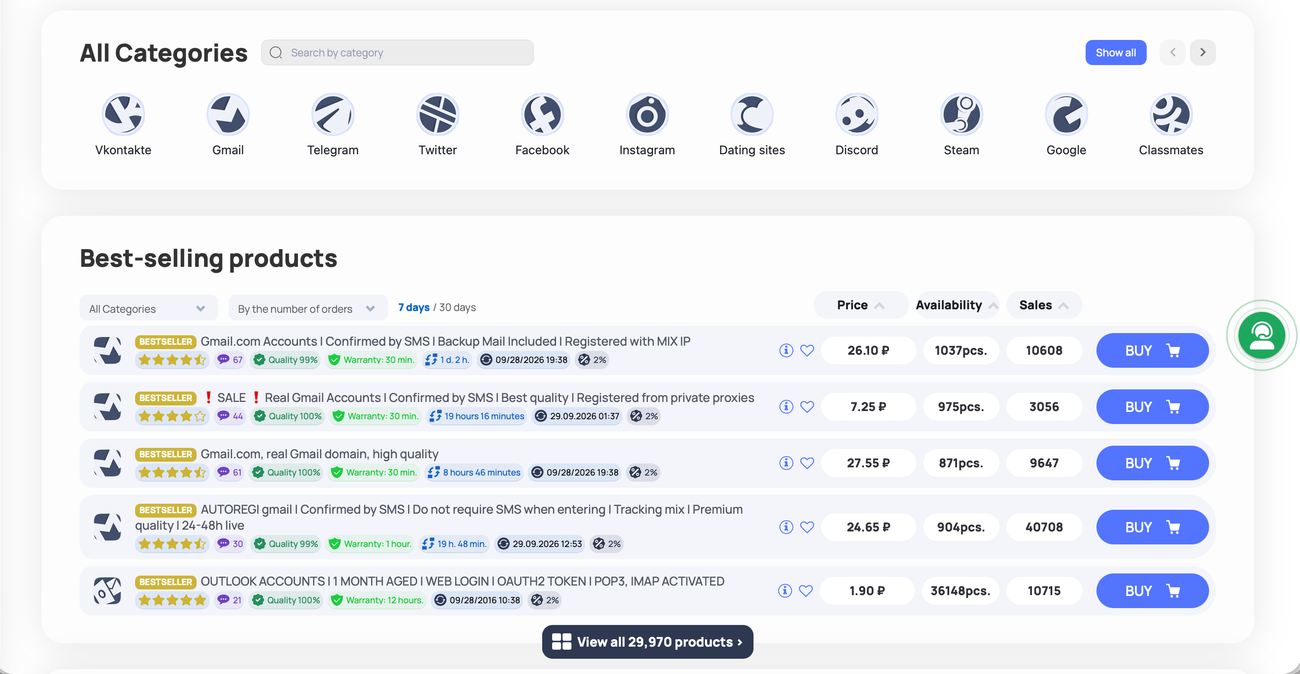1300x674 pixels.
Task: Focus the Search by category field
Action: (x=397, y=52)
